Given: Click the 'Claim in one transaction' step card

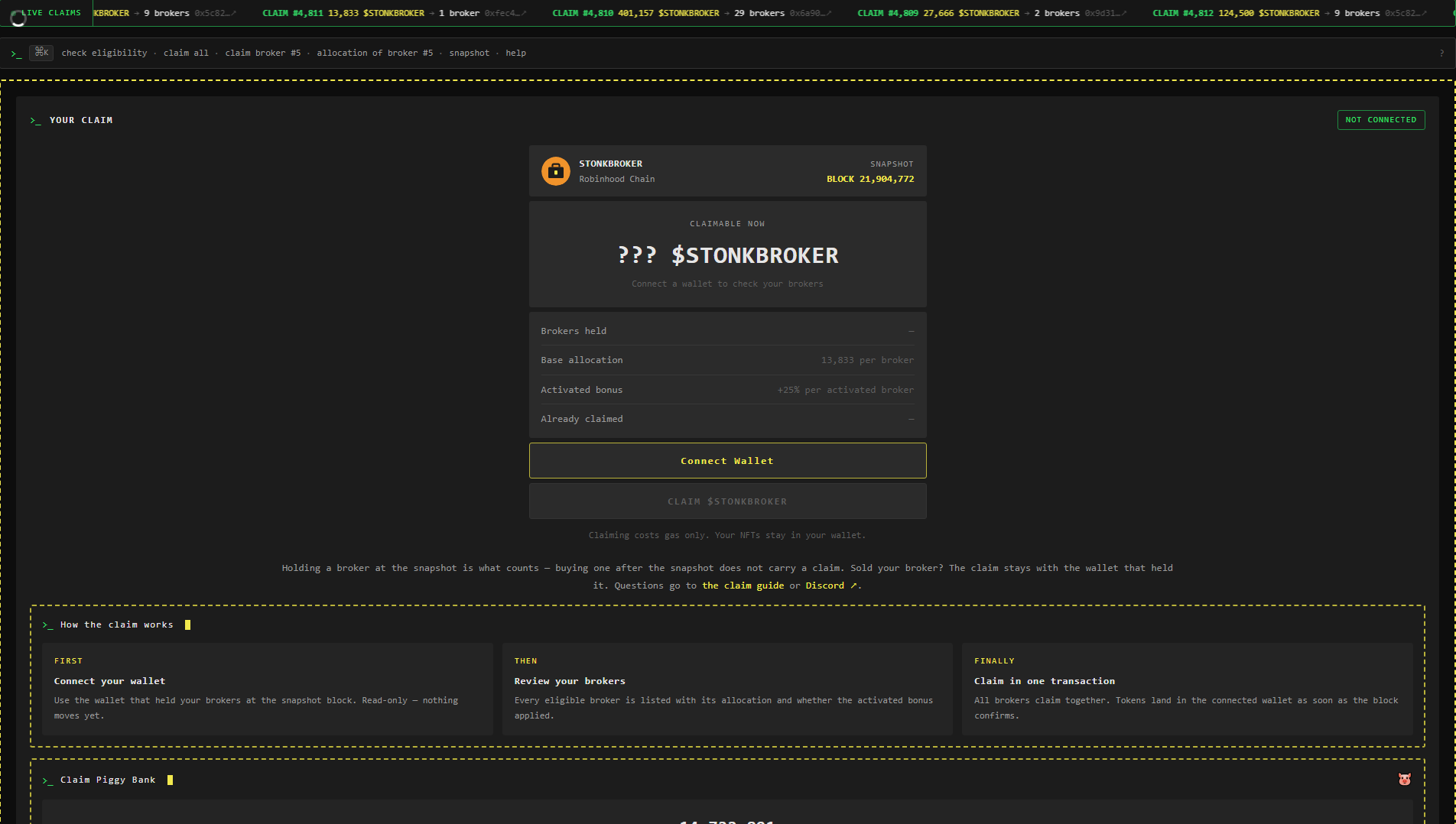Looking at the screenshot, I should (x=1188, y=689).
